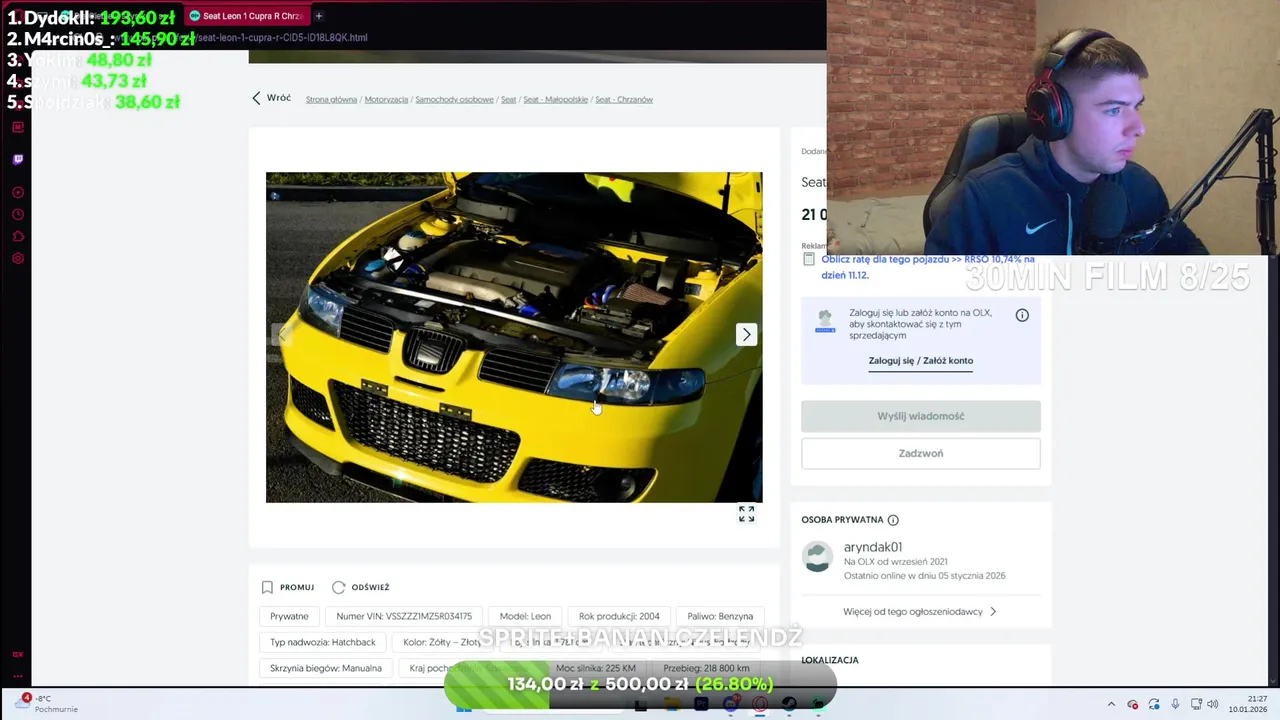Click the PROMUJ bookmark button
Screen dimensions: 1280x720
288,587
